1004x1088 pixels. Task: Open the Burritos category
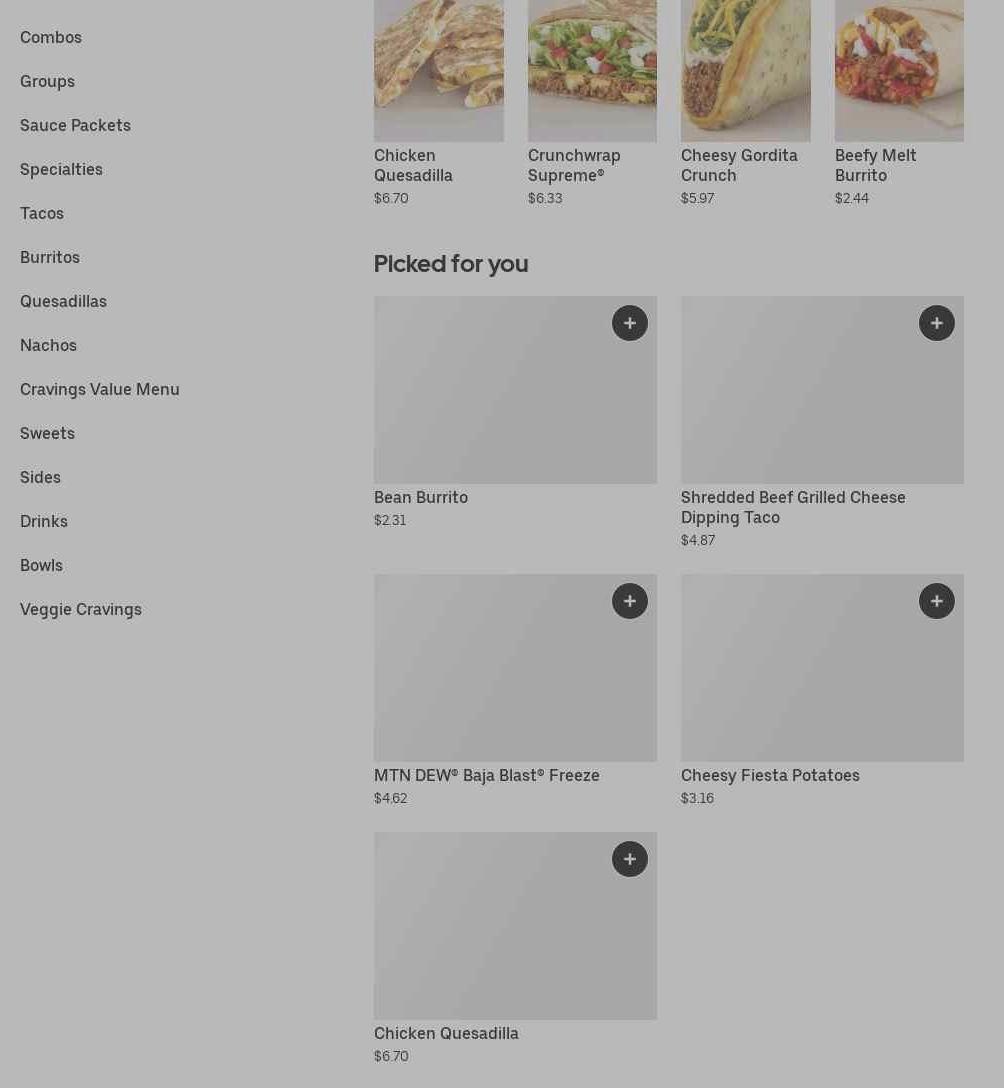(50, 257)
